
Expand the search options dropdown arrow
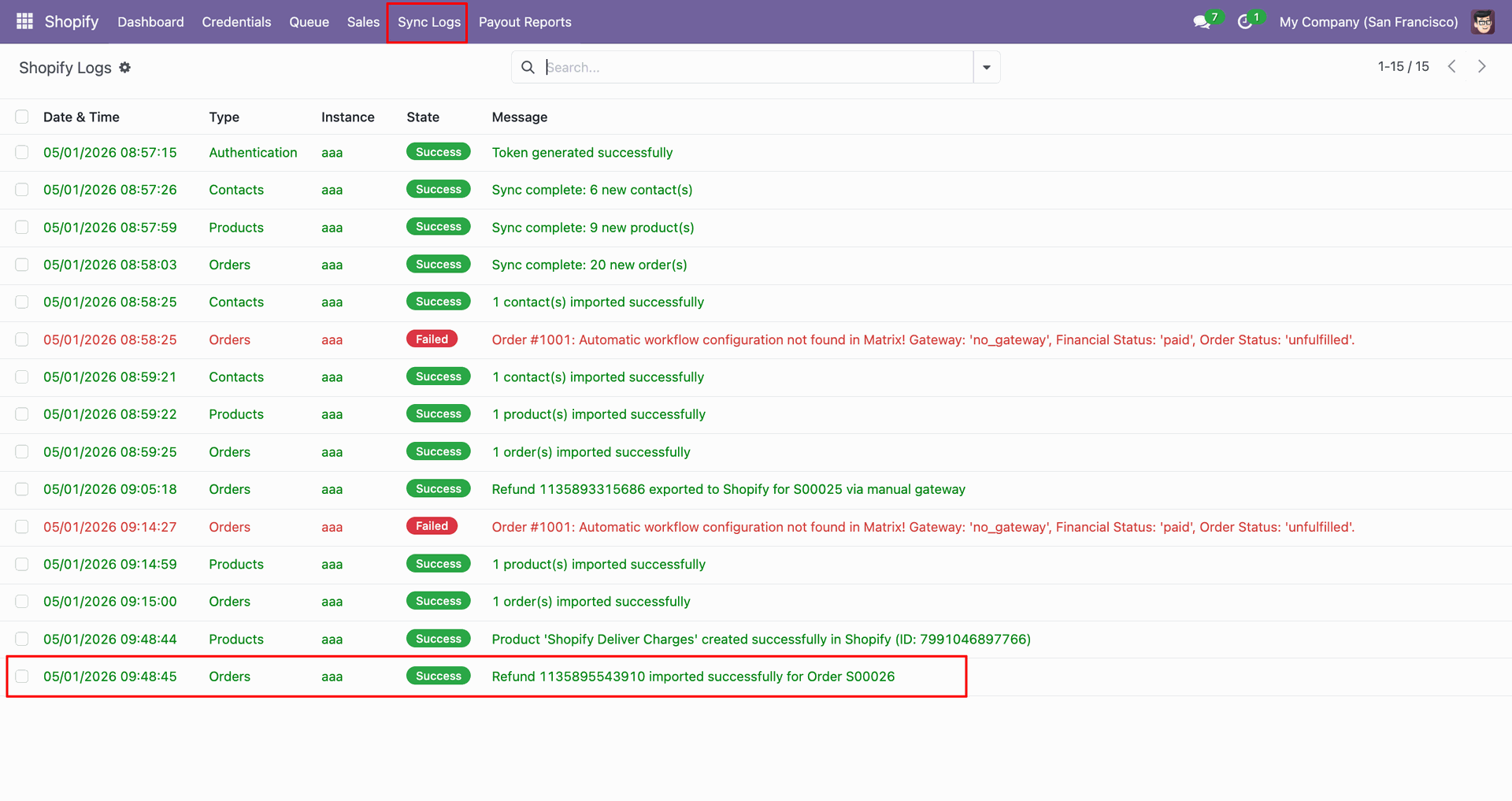point(987,67)
